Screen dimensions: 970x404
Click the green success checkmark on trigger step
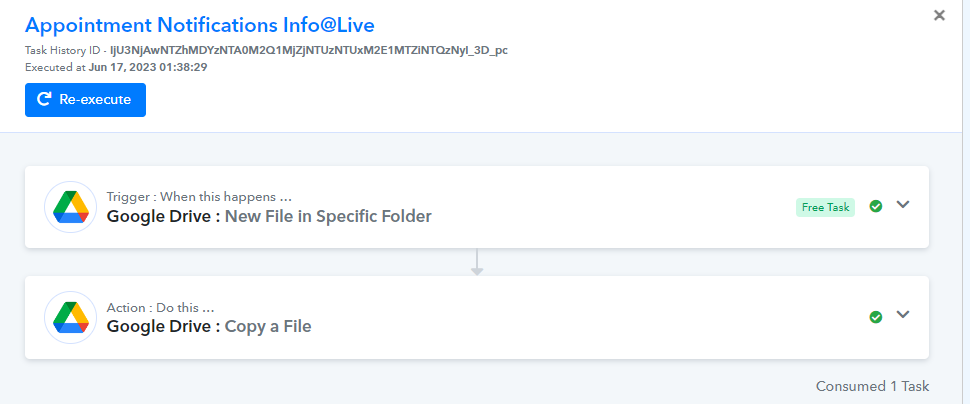[x=875, y=207]
